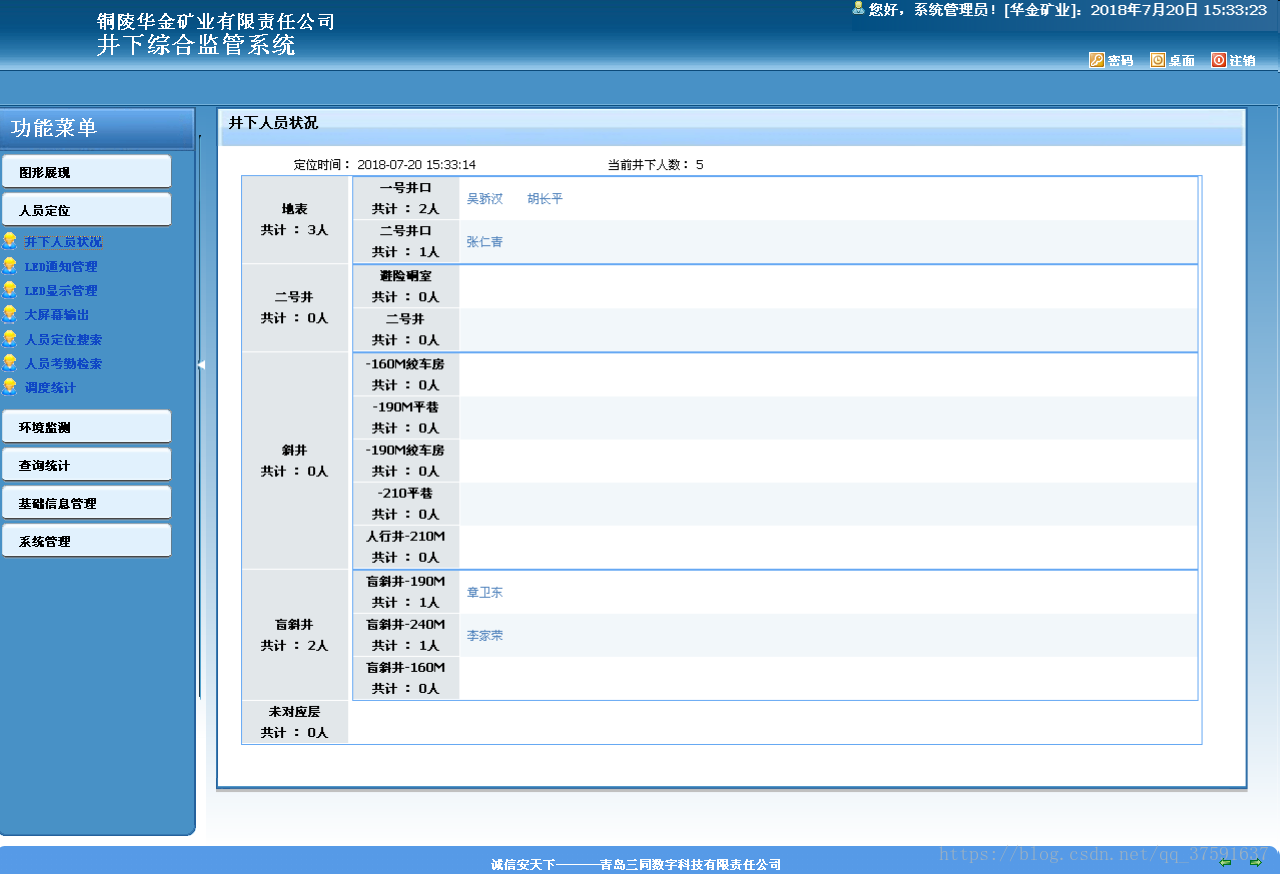Open the 查询统计 menu section

pyautogui.click(x=86, y=464)
